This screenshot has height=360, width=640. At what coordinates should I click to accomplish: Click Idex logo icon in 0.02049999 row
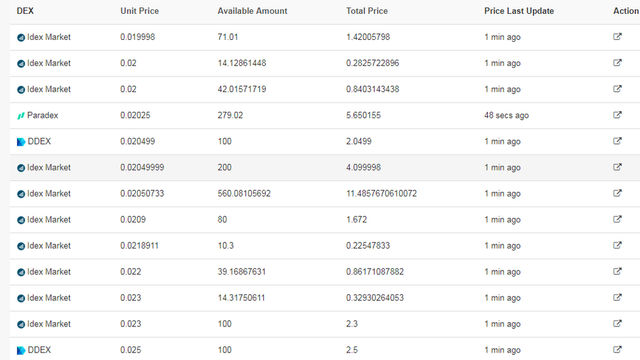(x=21, y=168)
